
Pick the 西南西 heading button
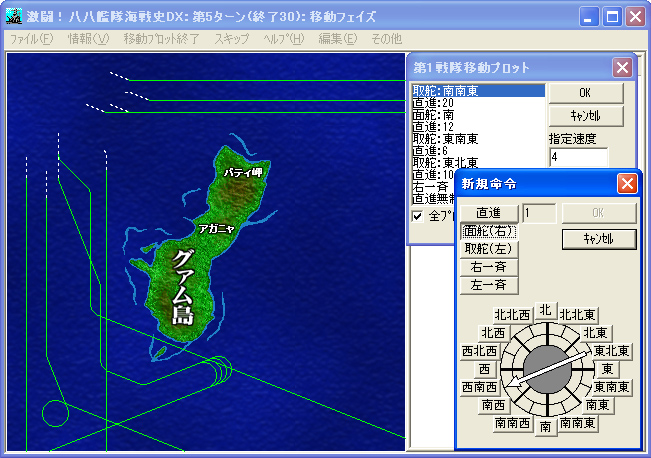pos(481,387)
